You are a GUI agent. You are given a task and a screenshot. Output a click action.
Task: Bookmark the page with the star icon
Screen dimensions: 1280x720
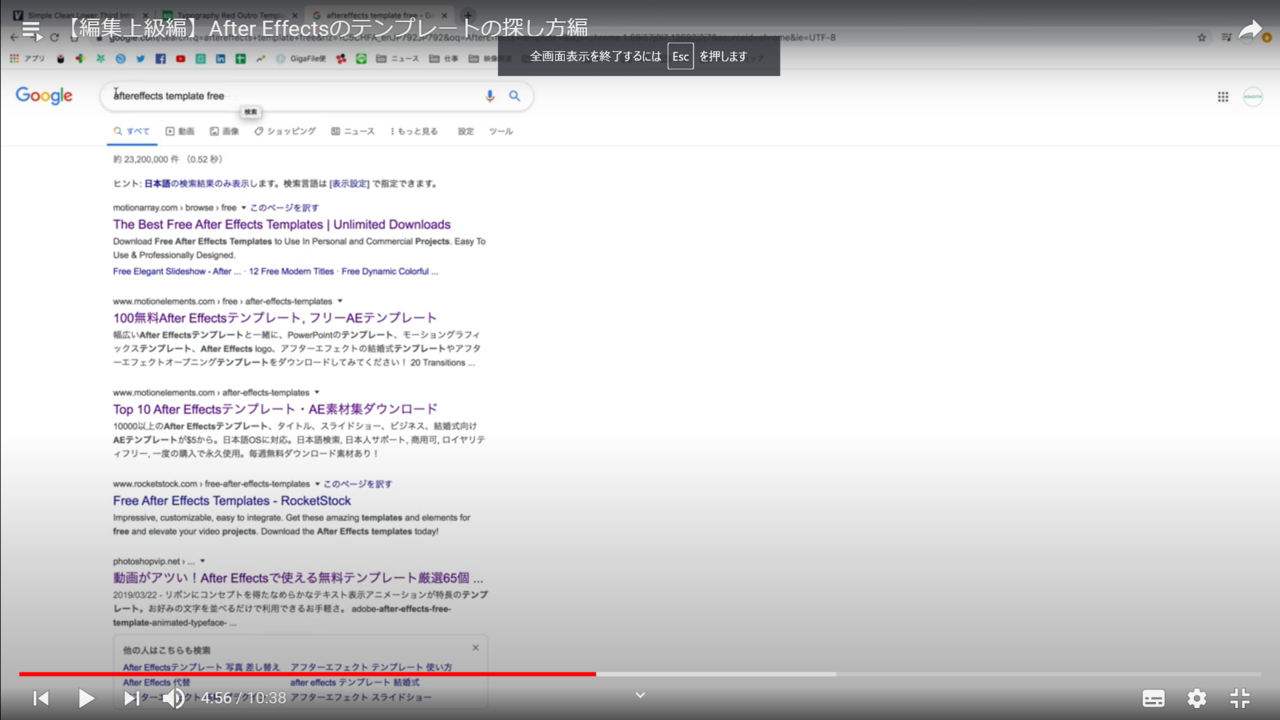tap(1202, 37)
